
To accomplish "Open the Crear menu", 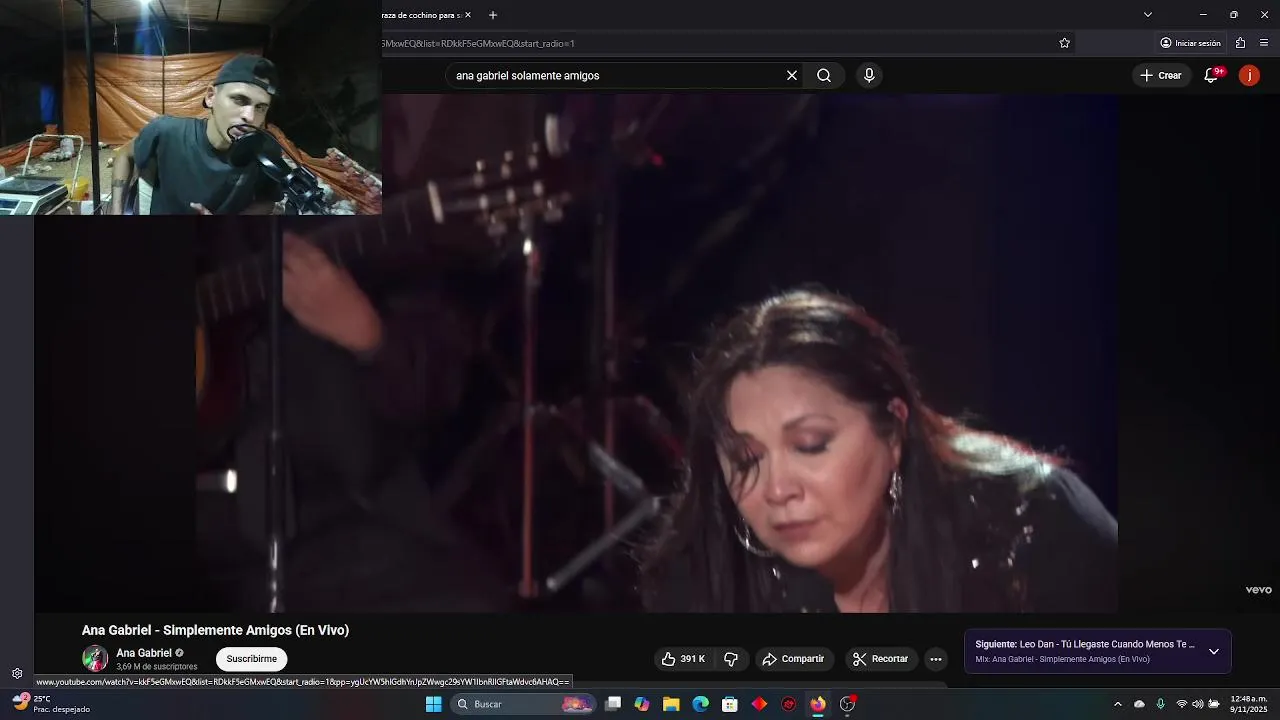I will click(1161, 75).
